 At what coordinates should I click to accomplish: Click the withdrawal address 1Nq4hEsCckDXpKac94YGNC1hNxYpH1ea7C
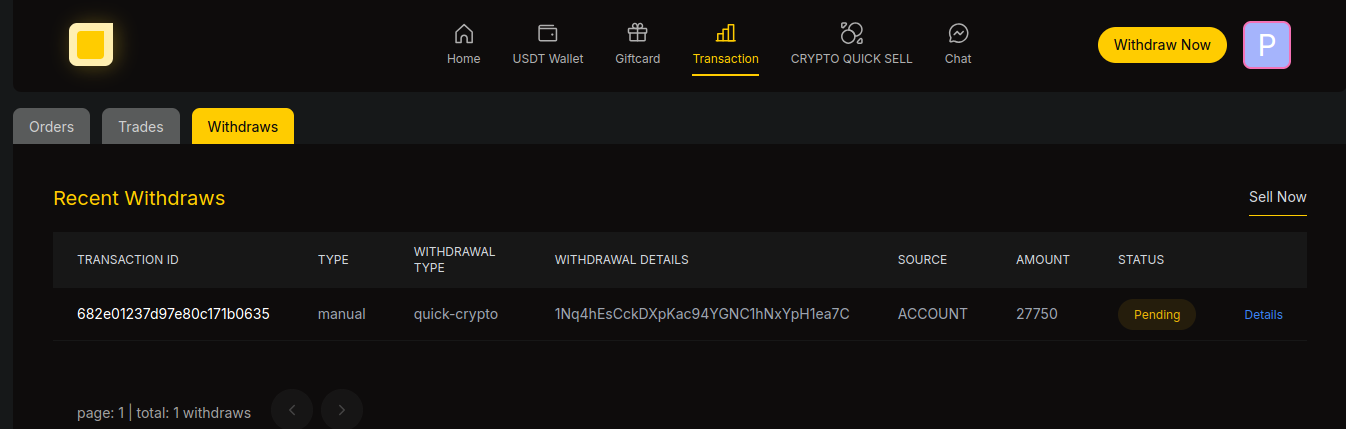(702, 314)
